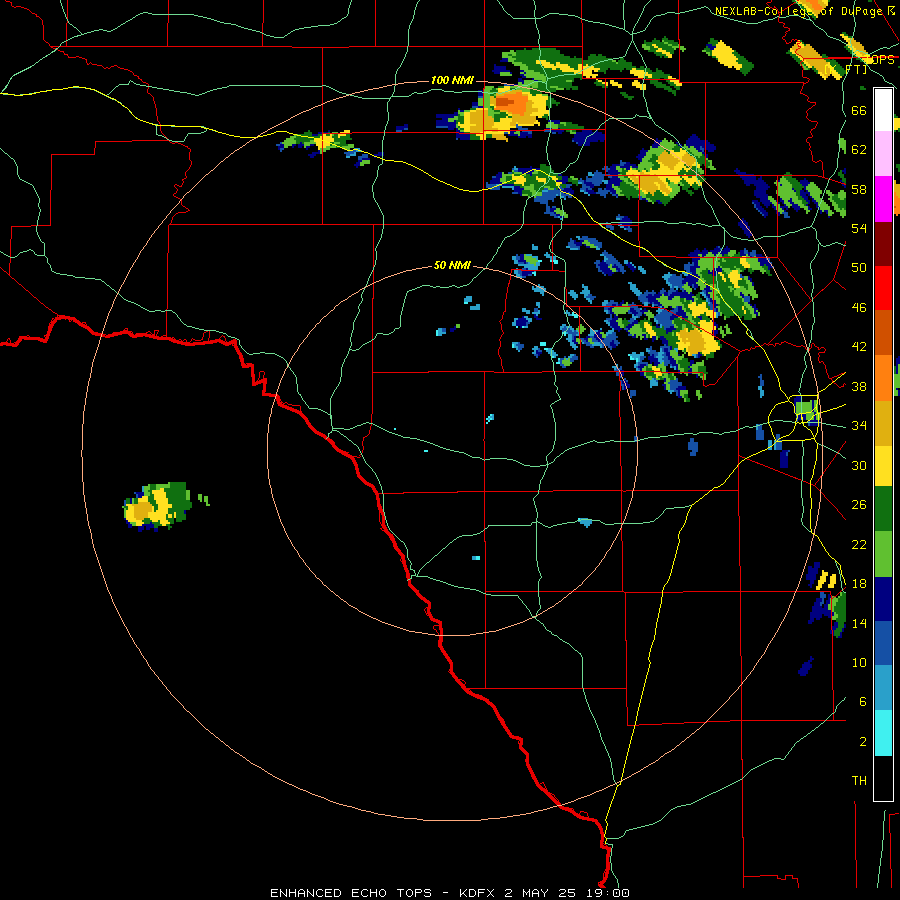Click the black TH threshold segment
This screenshot has height=900, width=900.
click(883, 778)
